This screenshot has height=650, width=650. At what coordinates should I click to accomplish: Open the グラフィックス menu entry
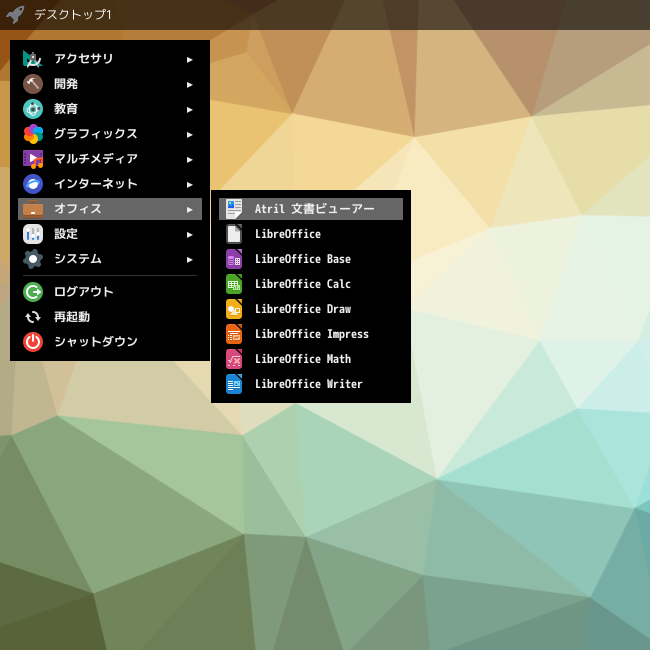click(x=110, y=134)
